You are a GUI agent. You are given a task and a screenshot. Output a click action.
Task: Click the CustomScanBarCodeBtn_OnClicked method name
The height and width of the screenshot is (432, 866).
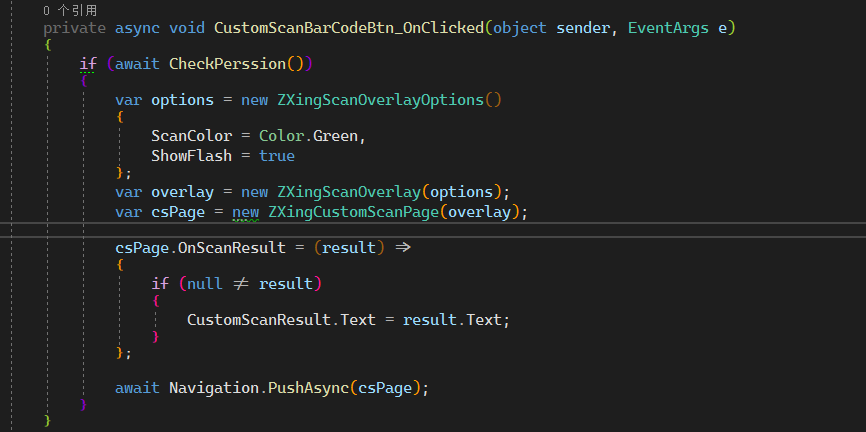tap(349, 28)
